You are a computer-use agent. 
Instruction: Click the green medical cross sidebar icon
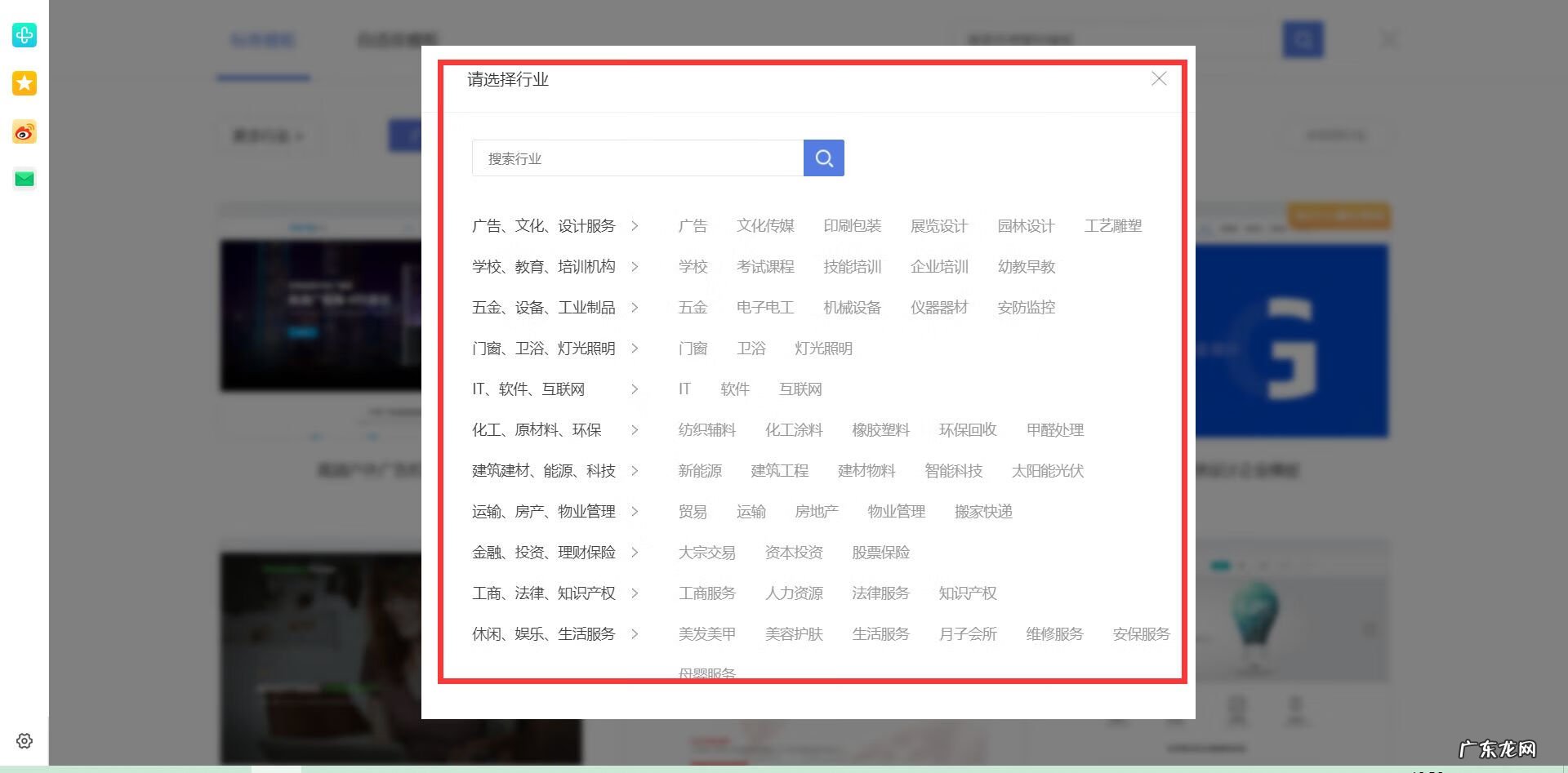pos(24,36)
